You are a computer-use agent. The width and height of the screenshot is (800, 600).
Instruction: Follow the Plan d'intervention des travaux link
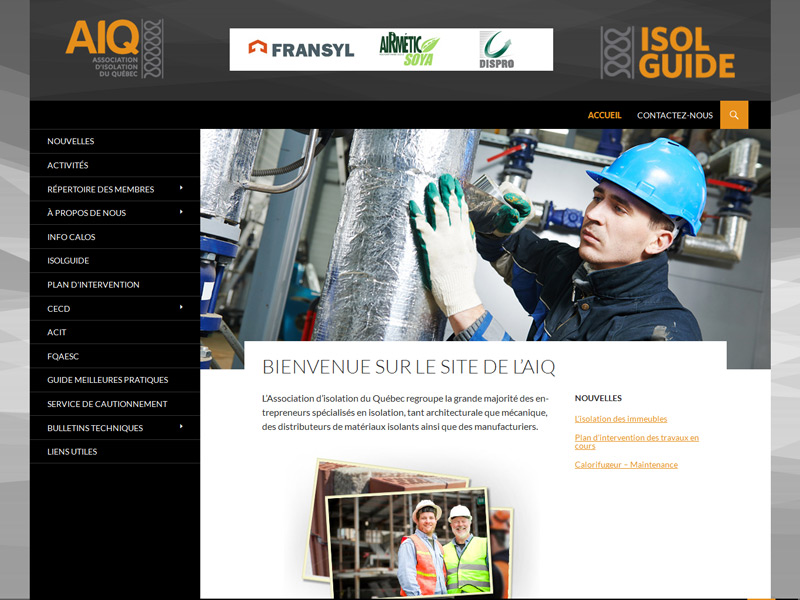pos(636,441)
